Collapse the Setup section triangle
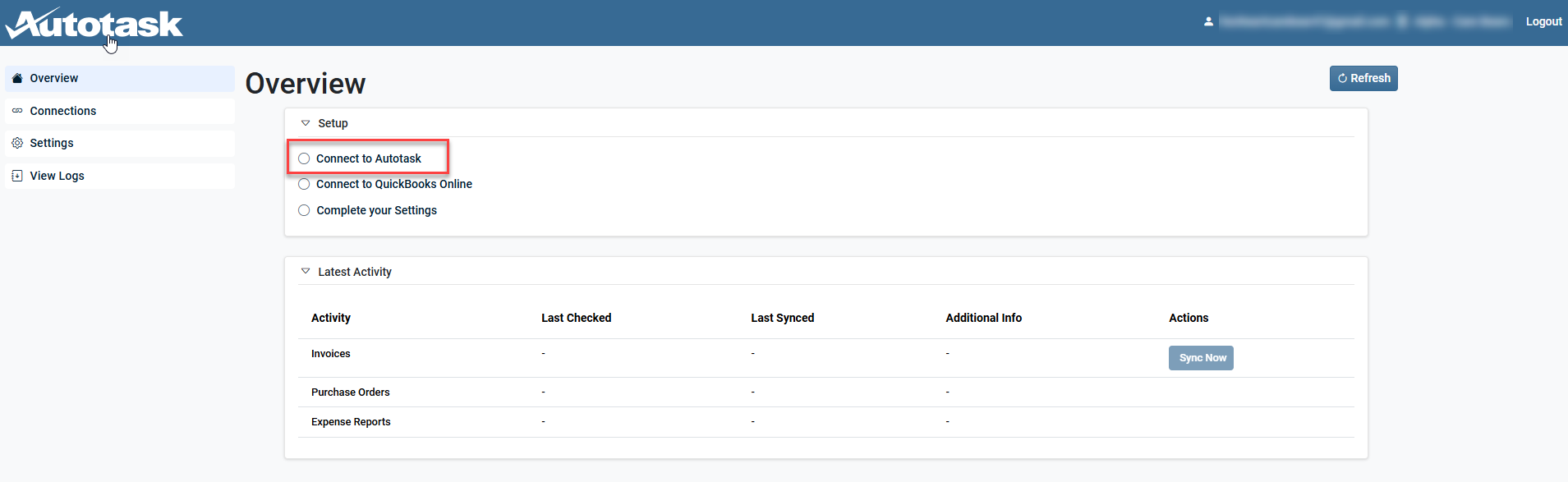Screen dimensions: 1568x482 pyautogui.click(x=306, y=123)
